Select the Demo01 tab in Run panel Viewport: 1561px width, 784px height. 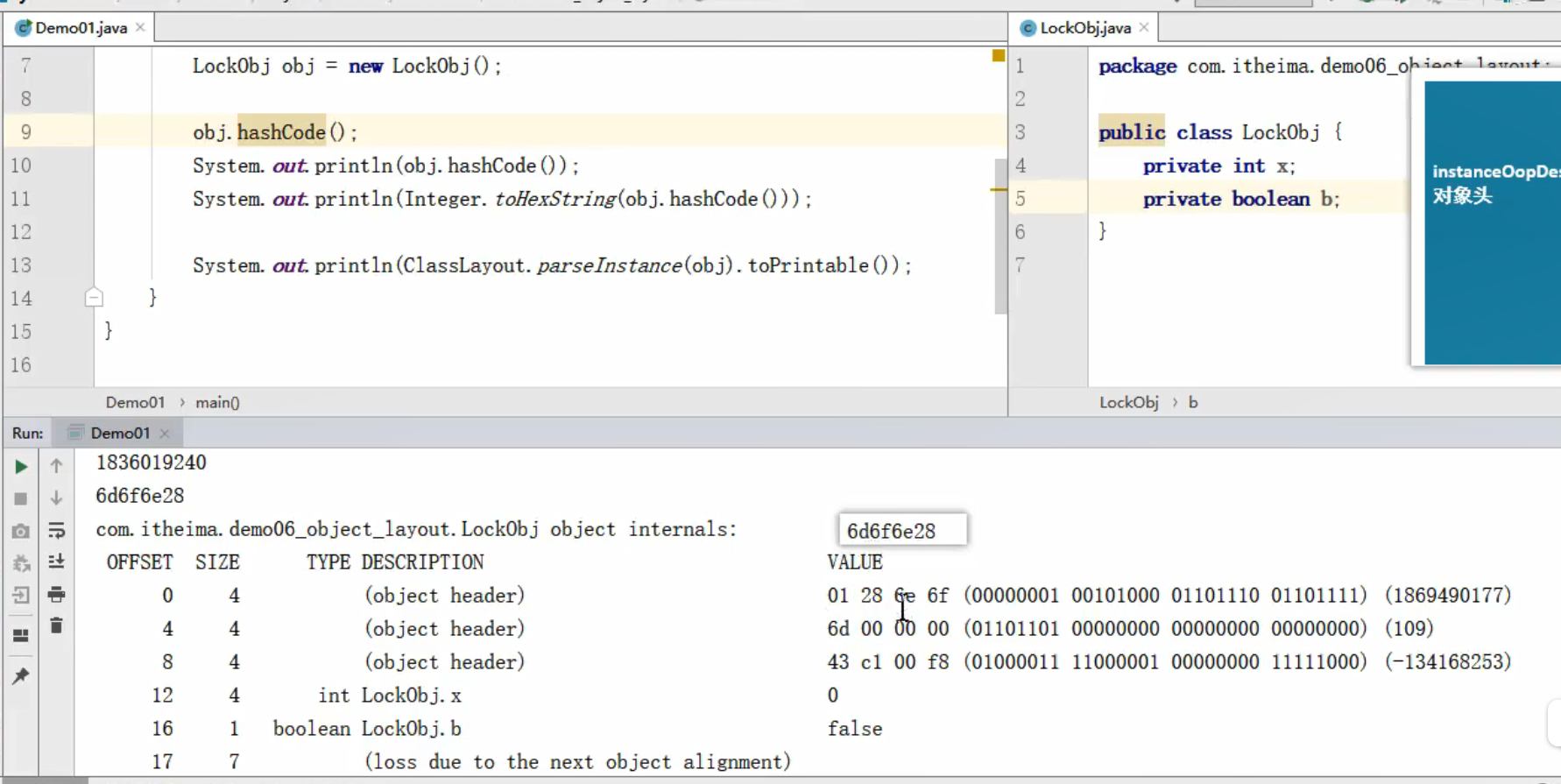120,433
